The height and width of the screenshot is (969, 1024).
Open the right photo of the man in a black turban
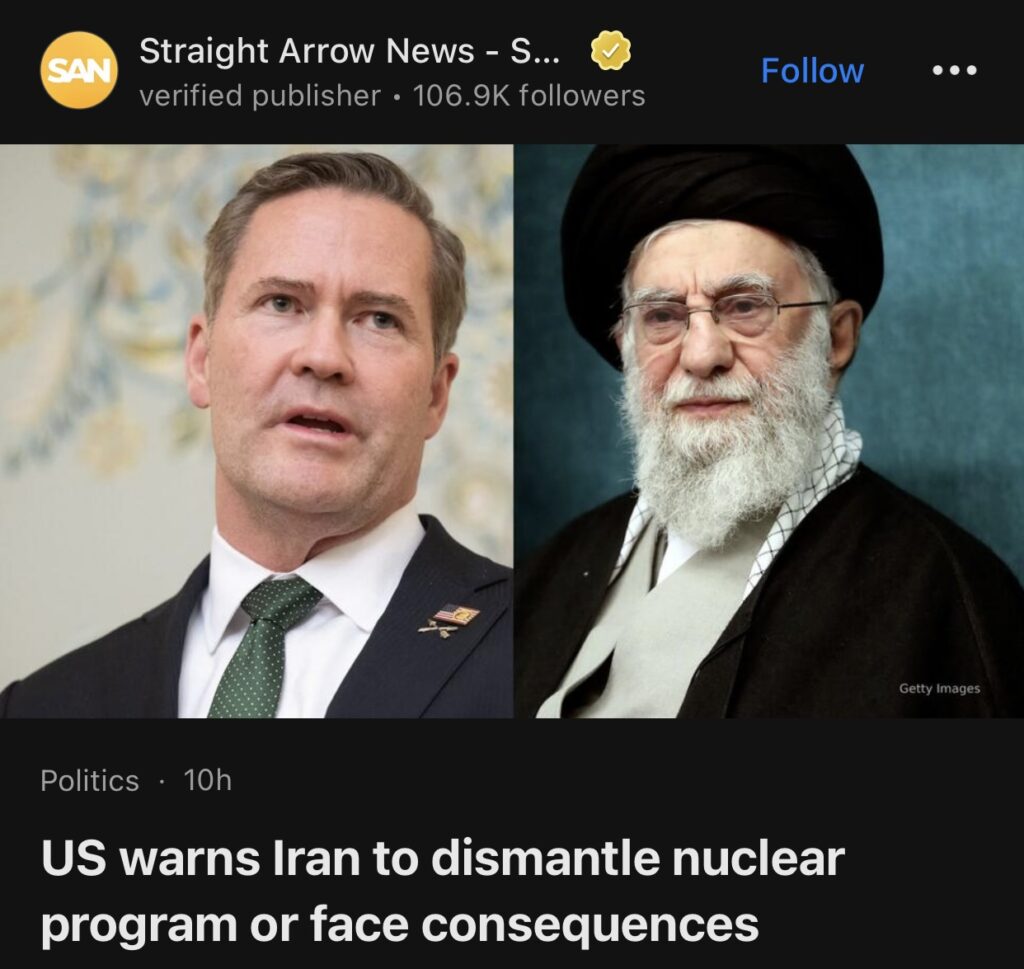769,431
